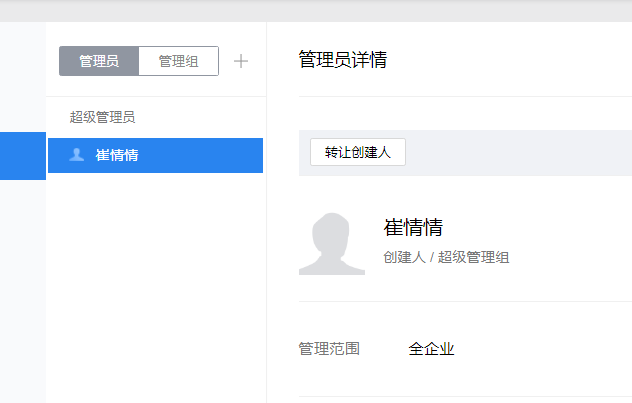Click the gray title bar at window top
This screenshot has width=632, height=403.
(x=316, y=10)
